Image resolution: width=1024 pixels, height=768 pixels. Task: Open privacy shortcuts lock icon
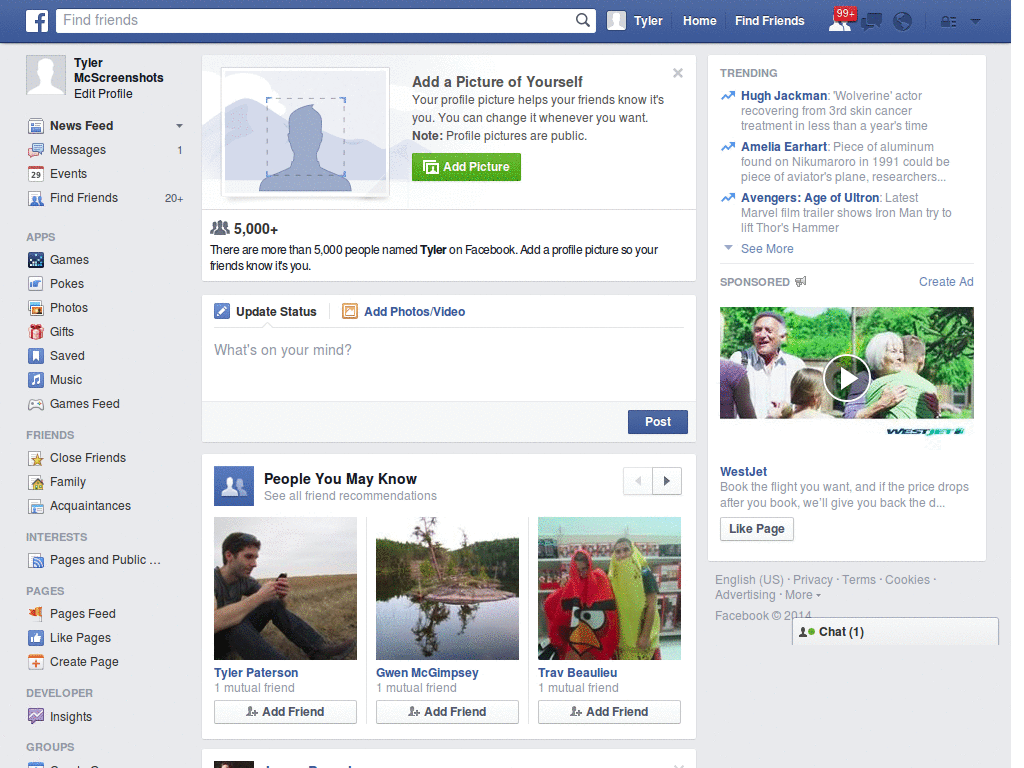click(x=948, y=22)
